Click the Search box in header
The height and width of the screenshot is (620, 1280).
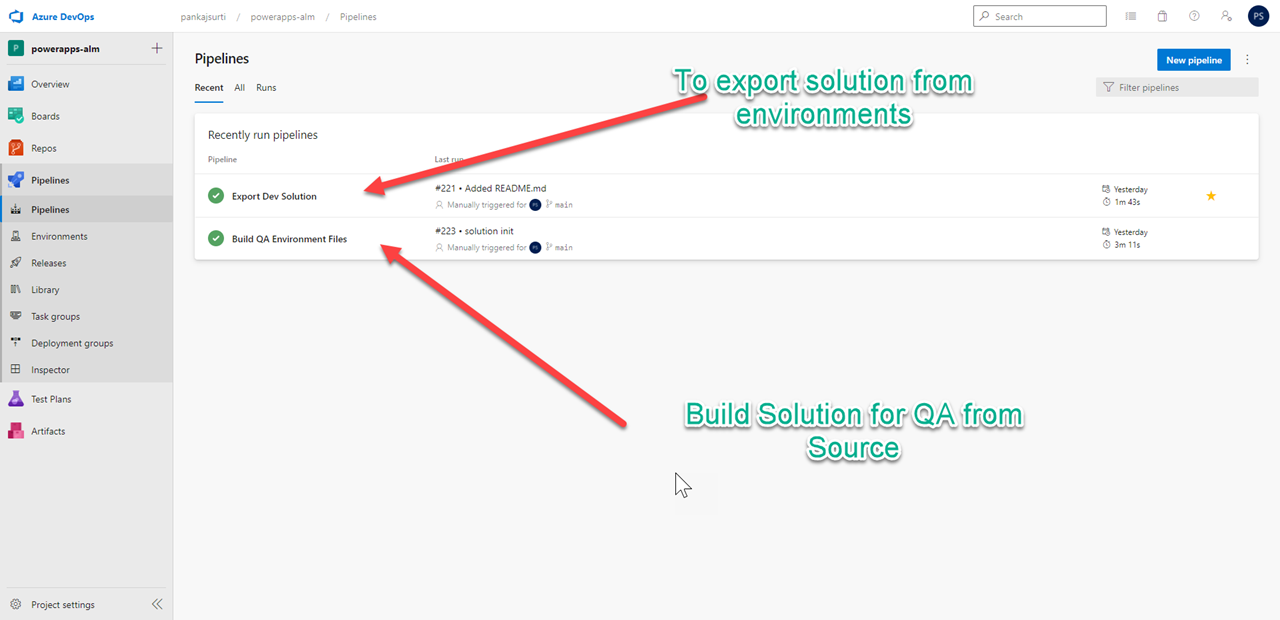[x=1046, y=17]
